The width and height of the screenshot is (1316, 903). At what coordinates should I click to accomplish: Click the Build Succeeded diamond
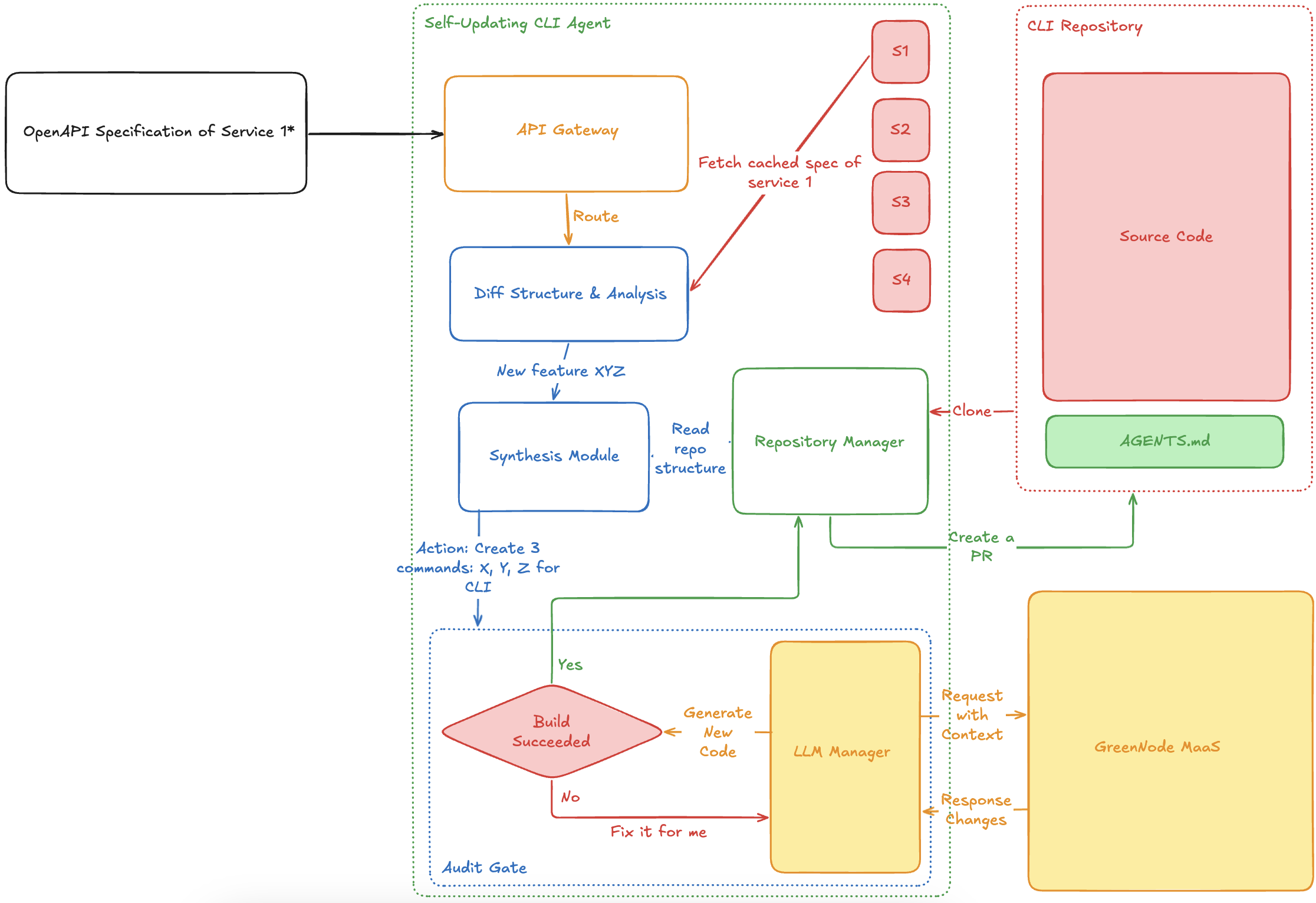[552, 731]
